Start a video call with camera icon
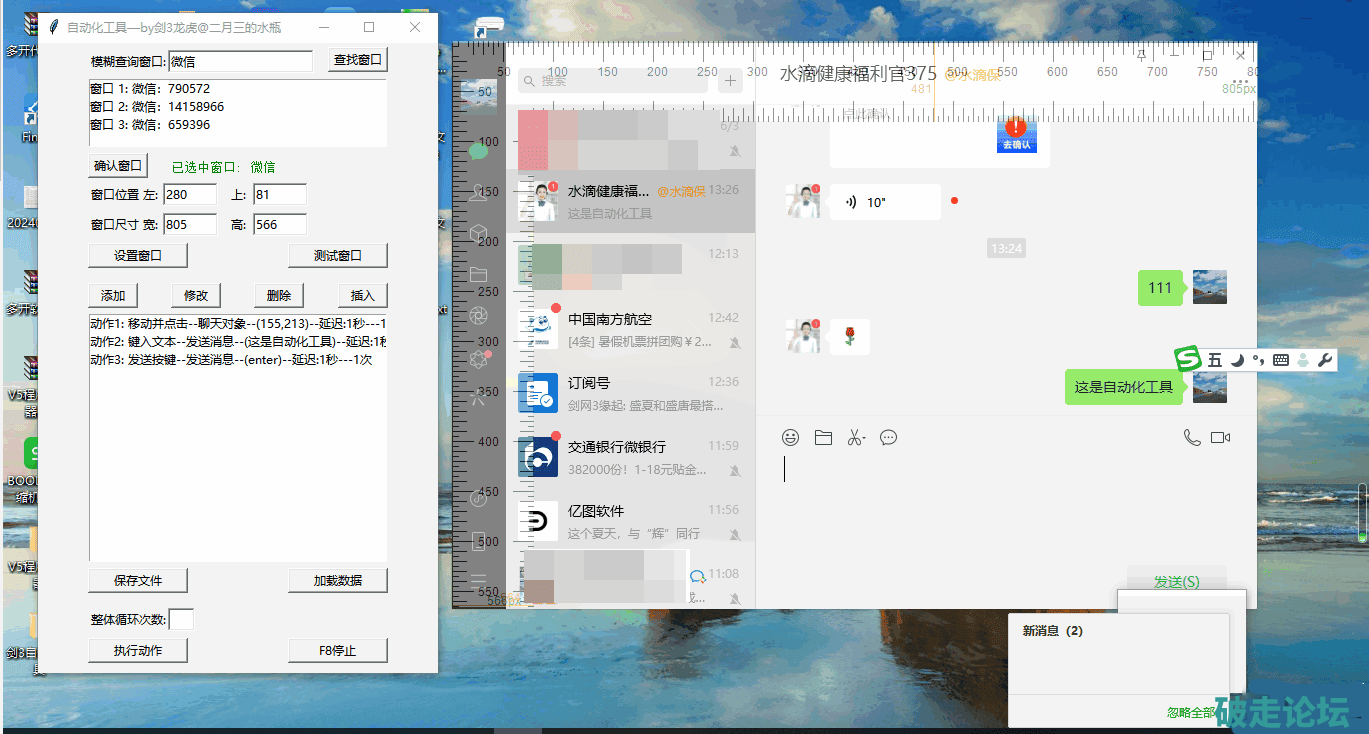1369x734 pixels. (1220, 438)
